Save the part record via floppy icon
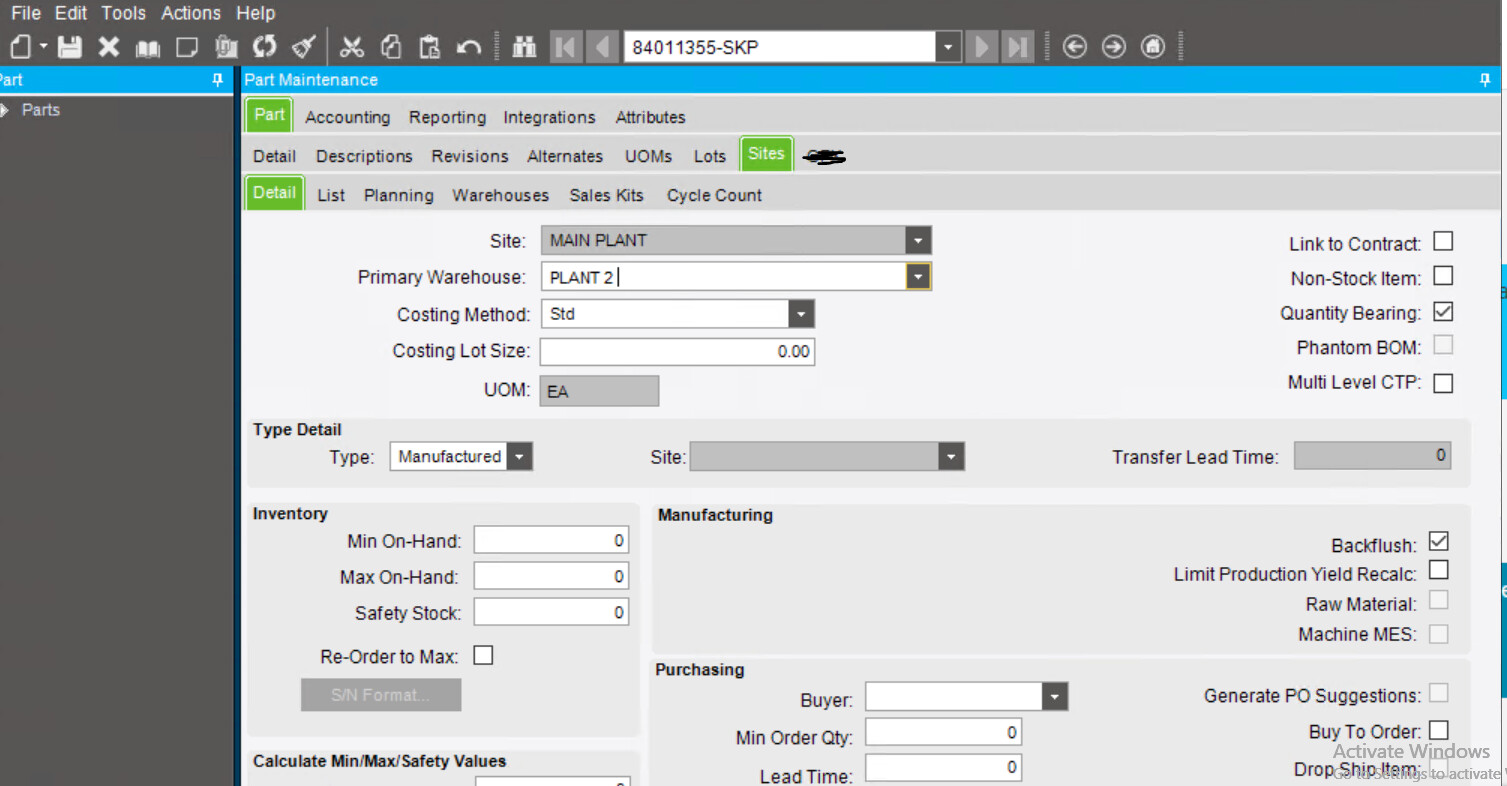The width and height of the screenshot is (1507, 786). tap(69, 47)
